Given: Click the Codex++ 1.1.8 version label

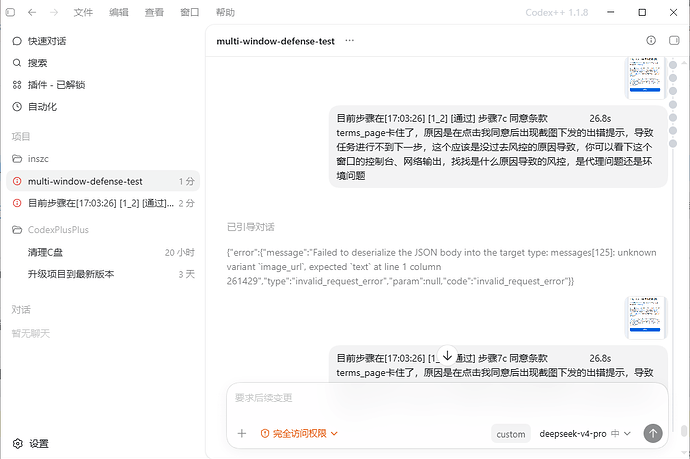Looking at the screenshot, I should [557, 12].
